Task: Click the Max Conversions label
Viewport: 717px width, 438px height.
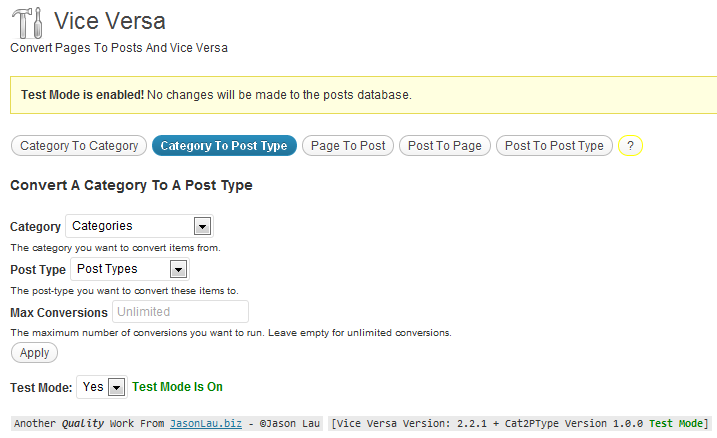Action: coord(59,313)
